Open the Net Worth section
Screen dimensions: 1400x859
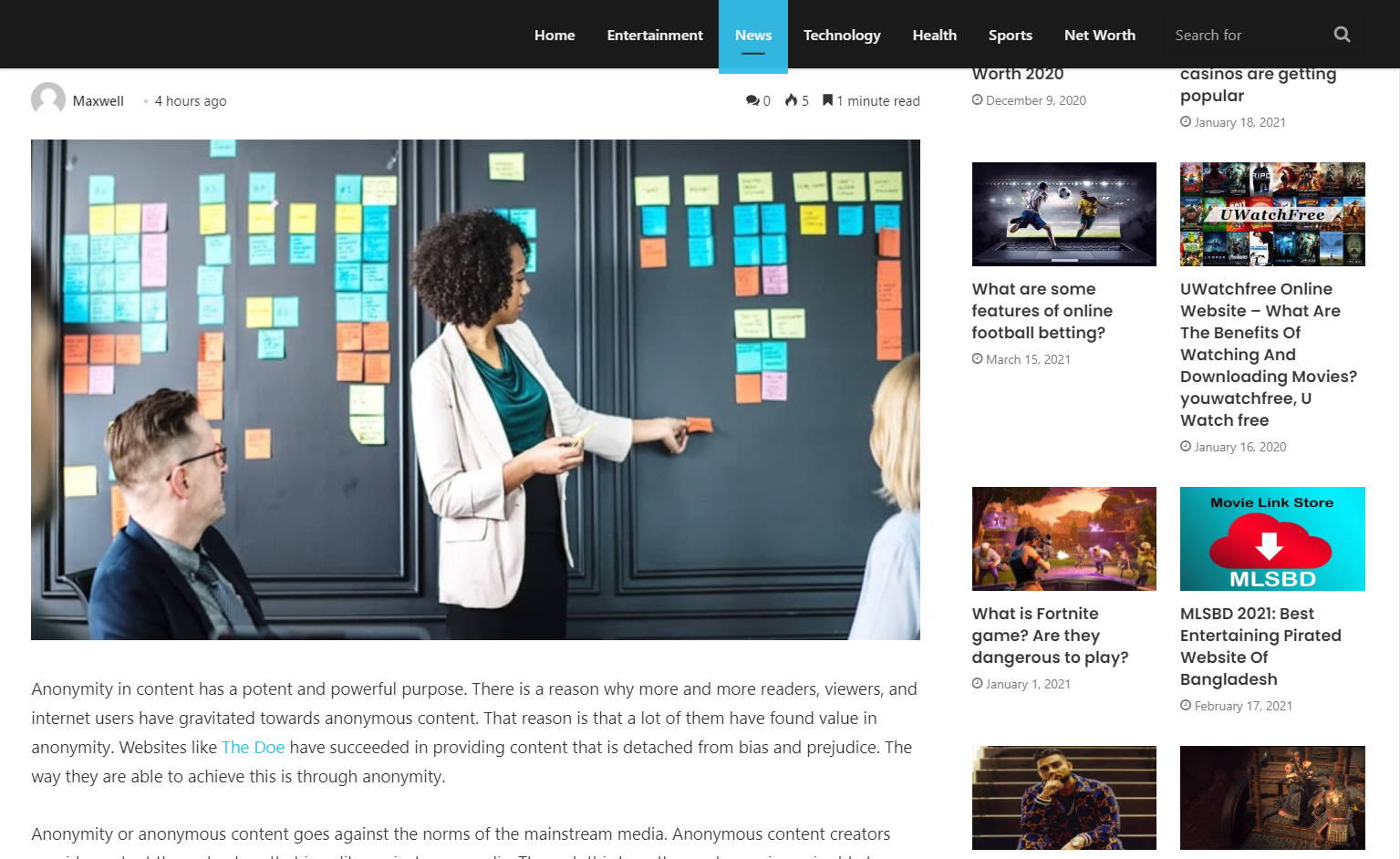pos(1099,35)
